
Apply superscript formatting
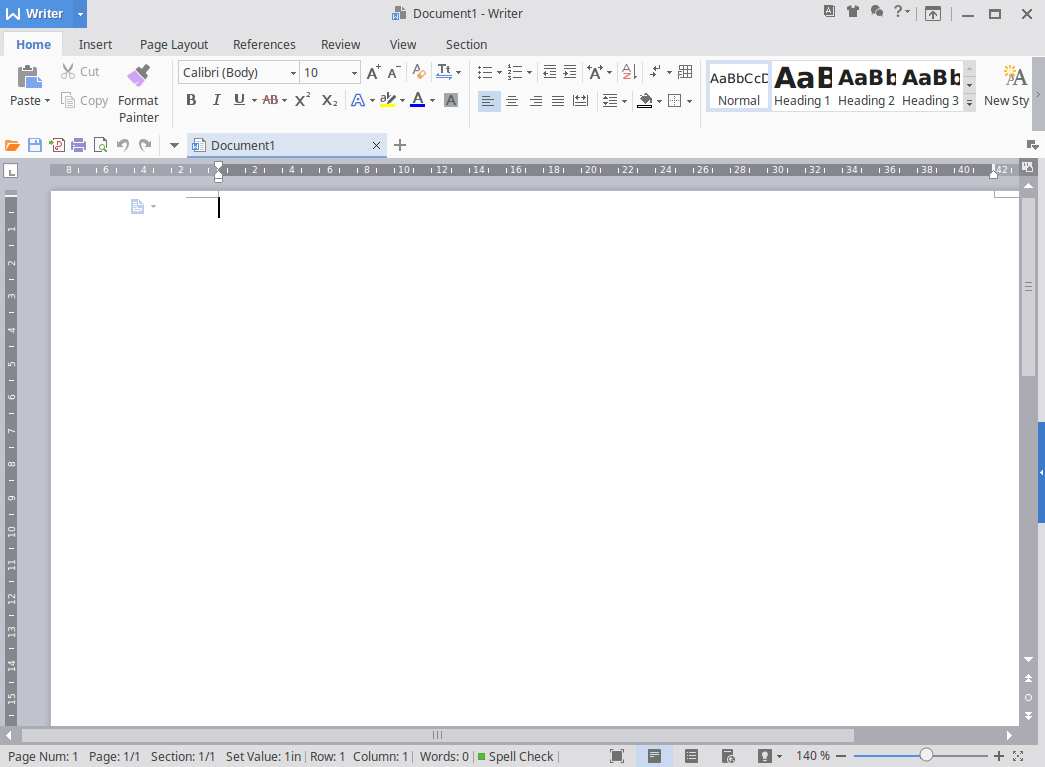(303, 100)
